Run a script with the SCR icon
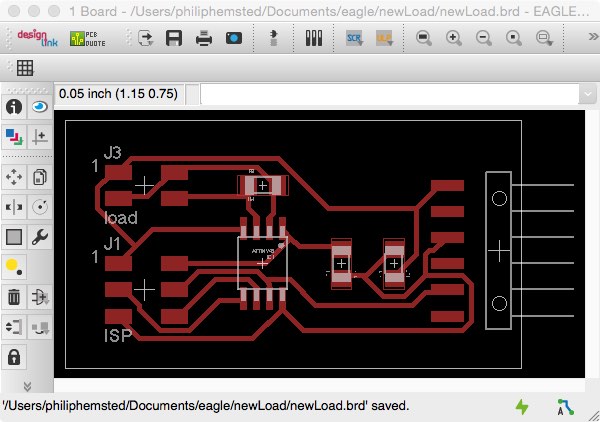Viewport: 600px width, 422px height. tap(354, 38)
